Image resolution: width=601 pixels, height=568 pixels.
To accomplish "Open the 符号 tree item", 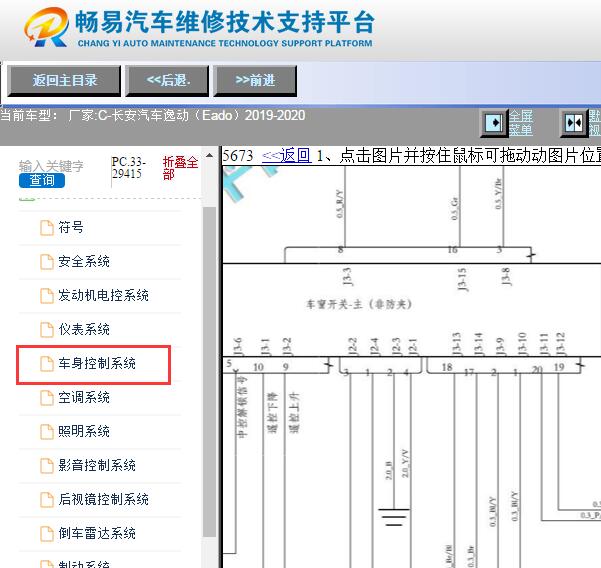I will click(71, 228).
